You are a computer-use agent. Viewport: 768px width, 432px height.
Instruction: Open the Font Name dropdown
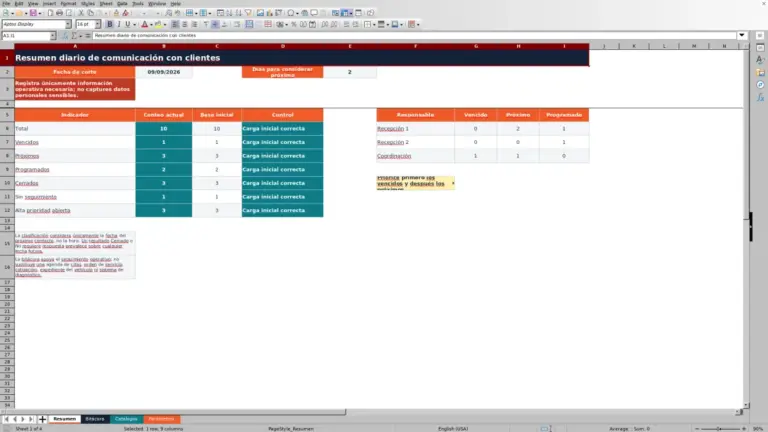[x=68, y=24]
